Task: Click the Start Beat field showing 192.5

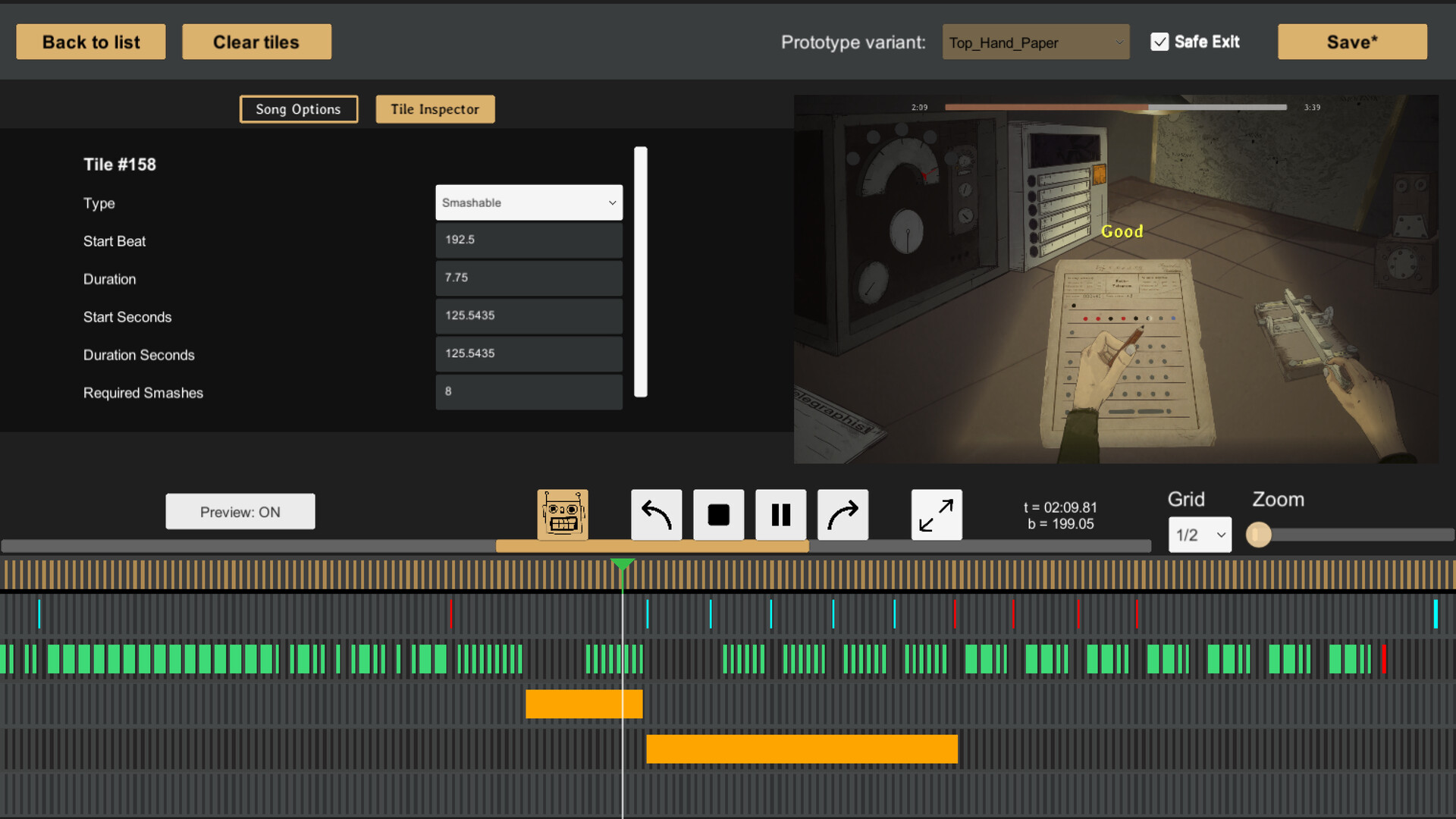Action: (529, 240)
